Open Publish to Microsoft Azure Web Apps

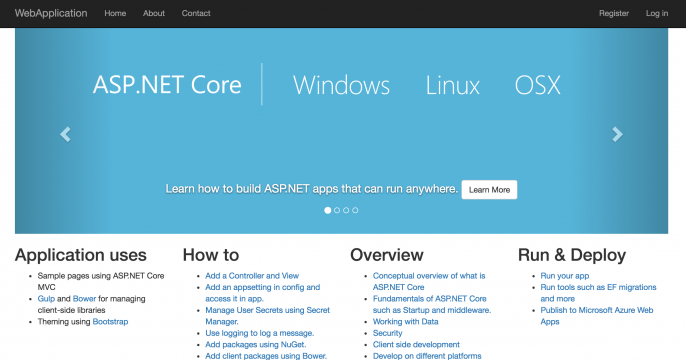(597, 316)
